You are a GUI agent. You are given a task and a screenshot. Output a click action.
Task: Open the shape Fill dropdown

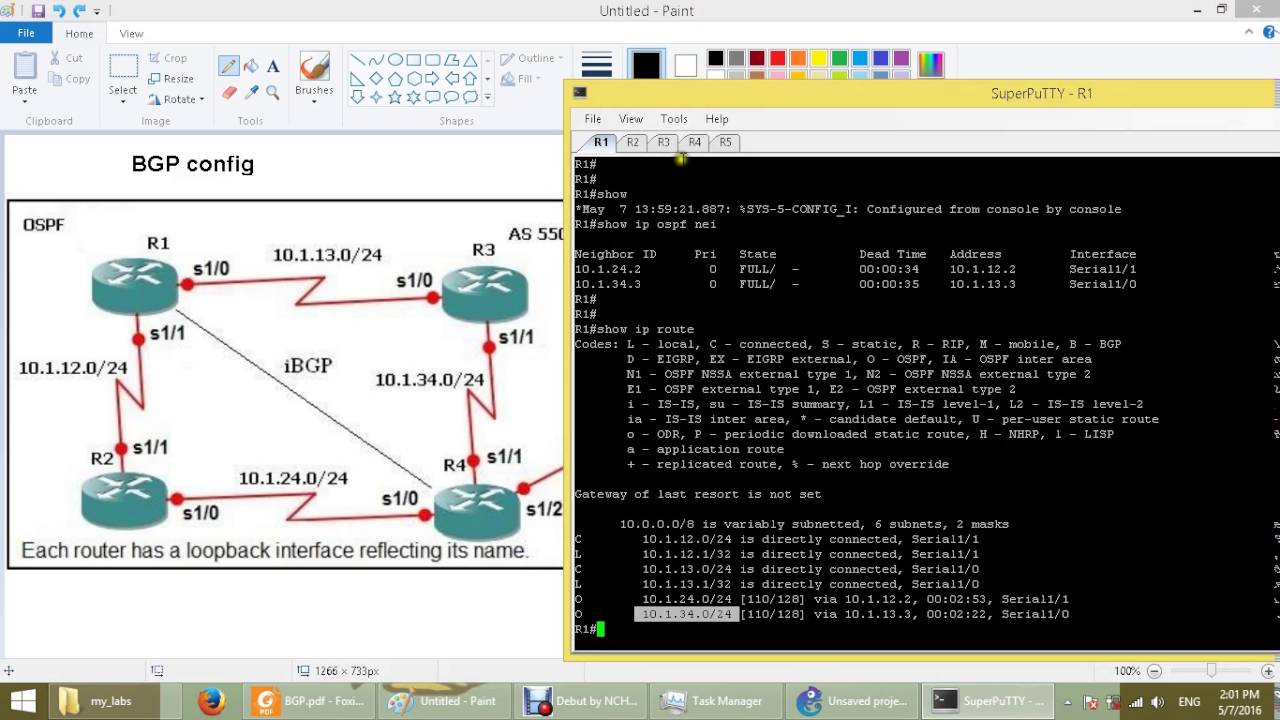(x=520, y=79)
